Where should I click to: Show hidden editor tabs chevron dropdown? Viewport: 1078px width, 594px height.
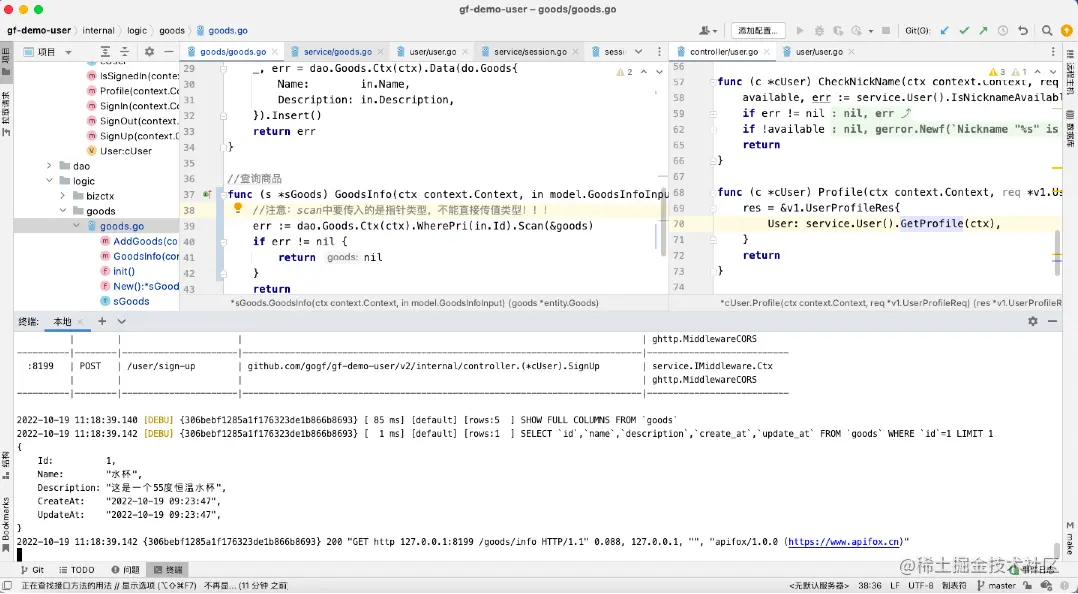point(639,52)
